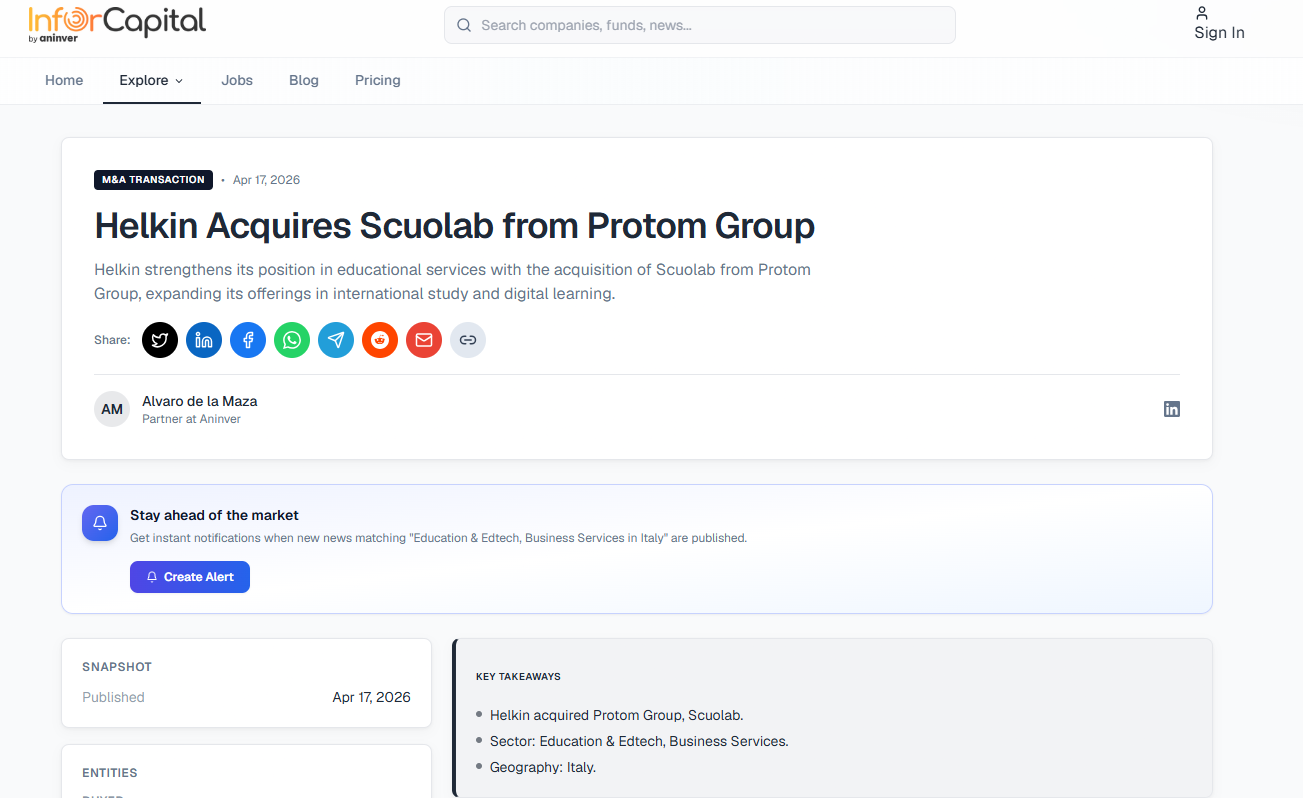The image size is (1303, 798).
Task: Click the M&A TRANSACTION tag
Action: pyautogui.click(x=153, y=180)
